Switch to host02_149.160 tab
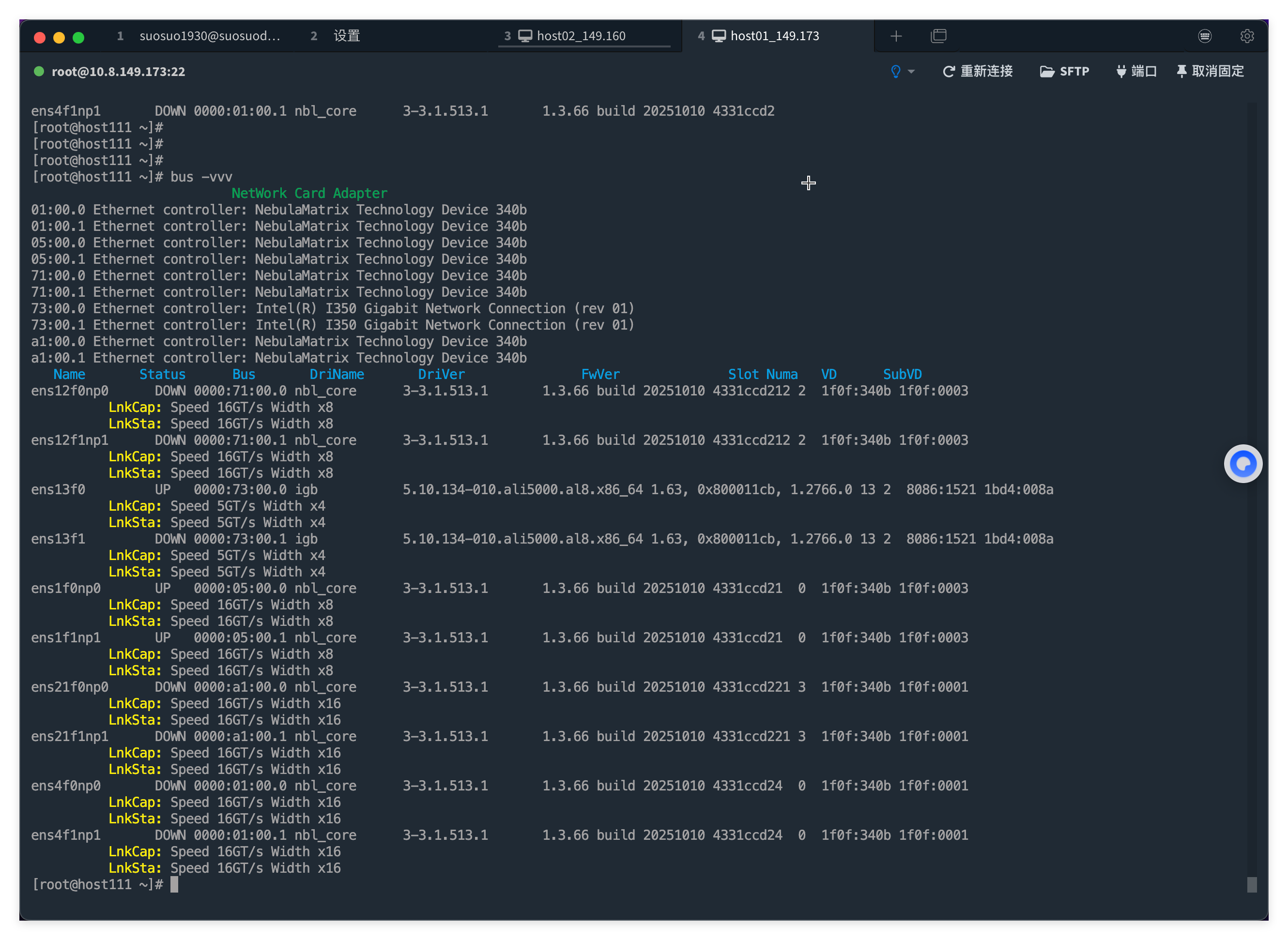The height and width of the screenshot is (940, 1288). (x=581, y=36)
